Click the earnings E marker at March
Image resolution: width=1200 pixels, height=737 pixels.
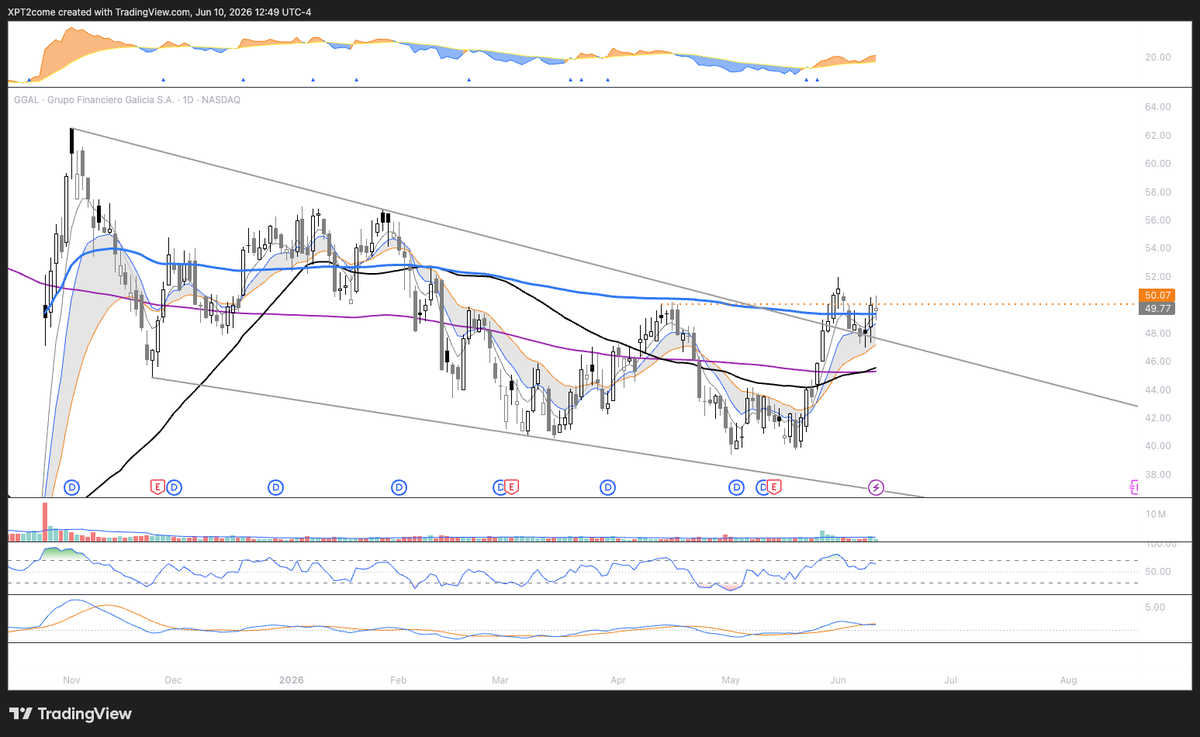(511, 487)
